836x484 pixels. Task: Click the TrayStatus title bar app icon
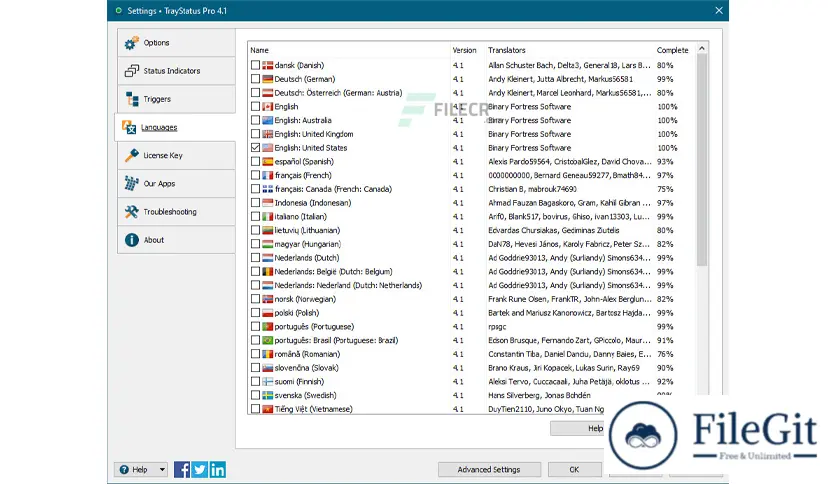pos(118,11)
